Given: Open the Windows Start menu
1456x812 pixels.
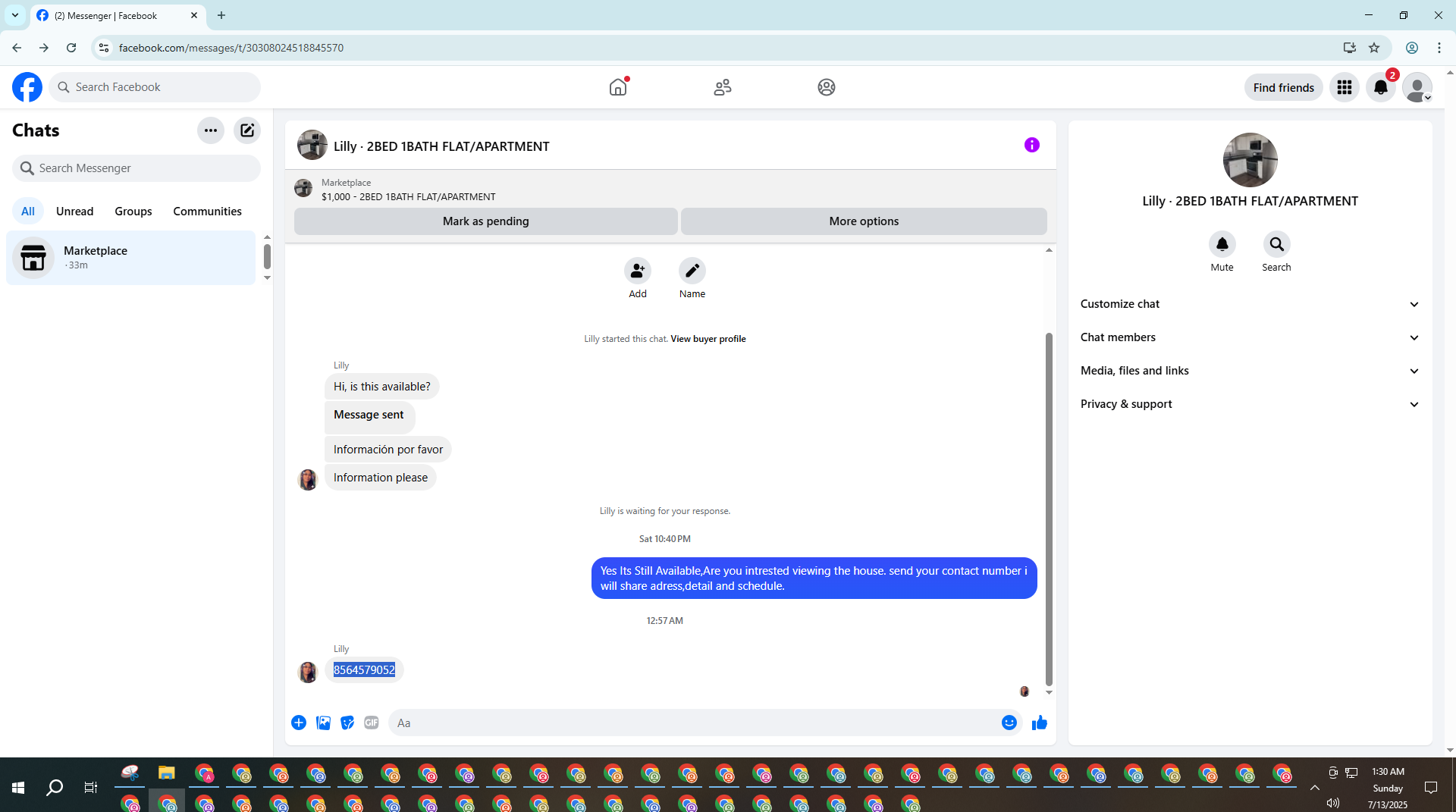Looking at the screenshot, I should pyautogui.click(x=18, y=788).
